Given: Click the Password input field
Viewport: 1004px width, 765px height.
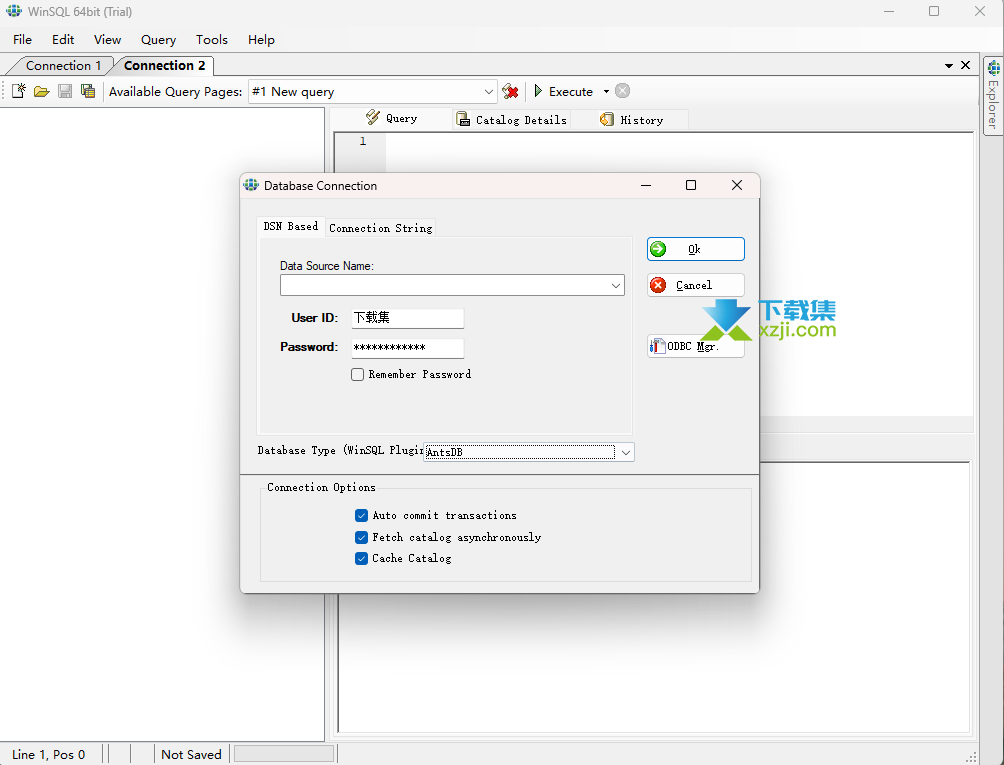Looking at the screenshot, I should tap(407, 348).
